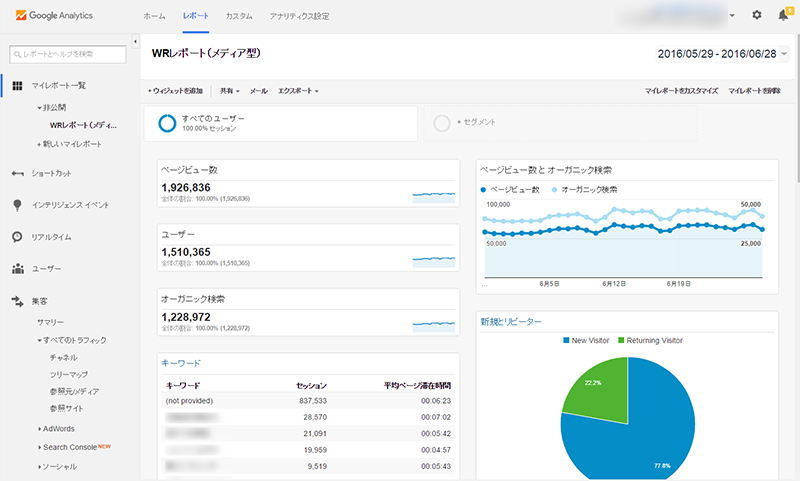This screenshot has width=800, height=481.
Task: Click the ページビュー数 legend dot in chart
Action: 483,190
